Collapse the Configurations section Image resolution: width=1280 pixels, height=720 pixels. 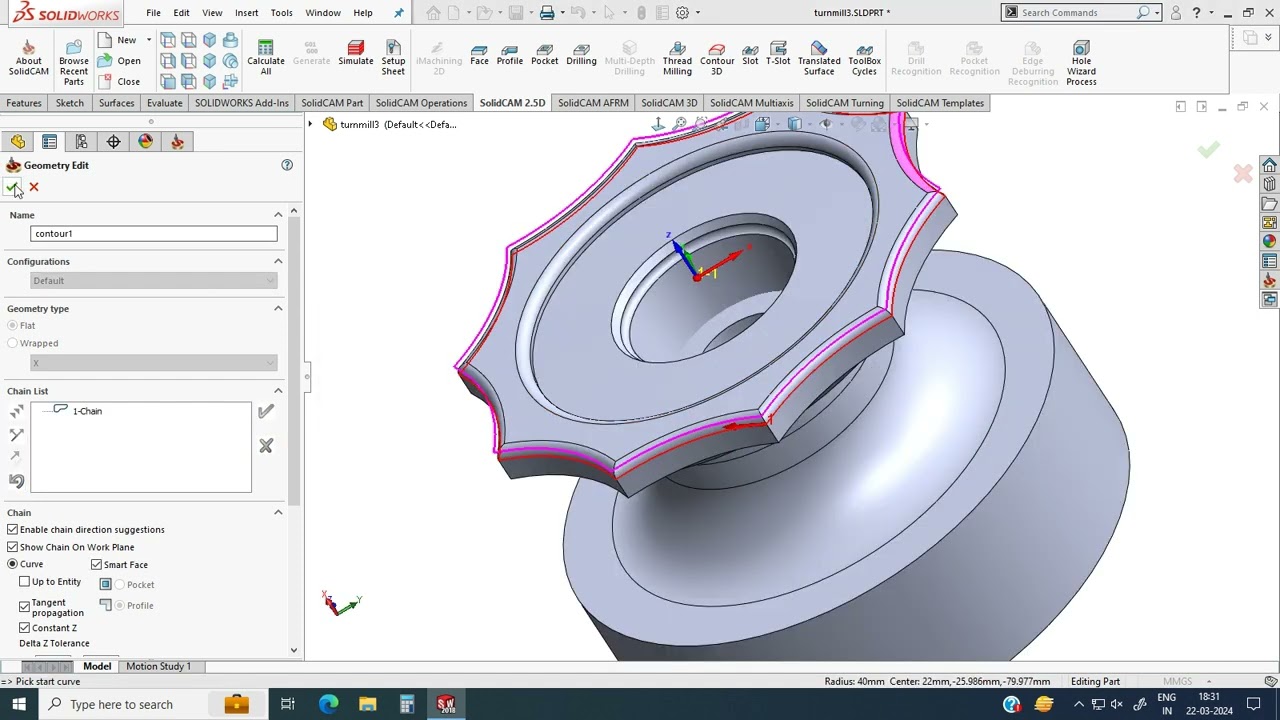point(278,262)
